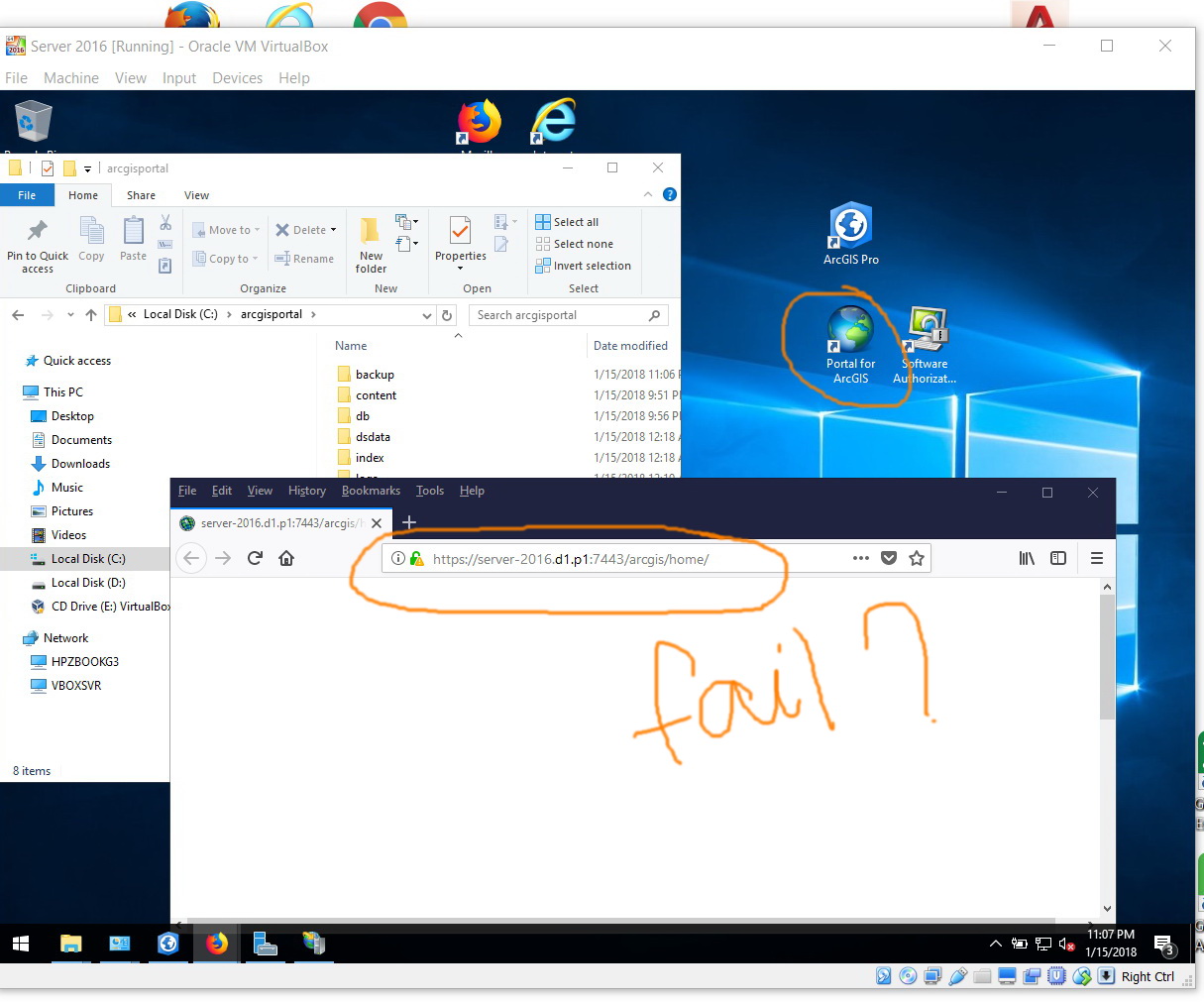1204x1003 pixels.
Task: Show hidden tray icons chevron
Action: [x=995, y=944]
